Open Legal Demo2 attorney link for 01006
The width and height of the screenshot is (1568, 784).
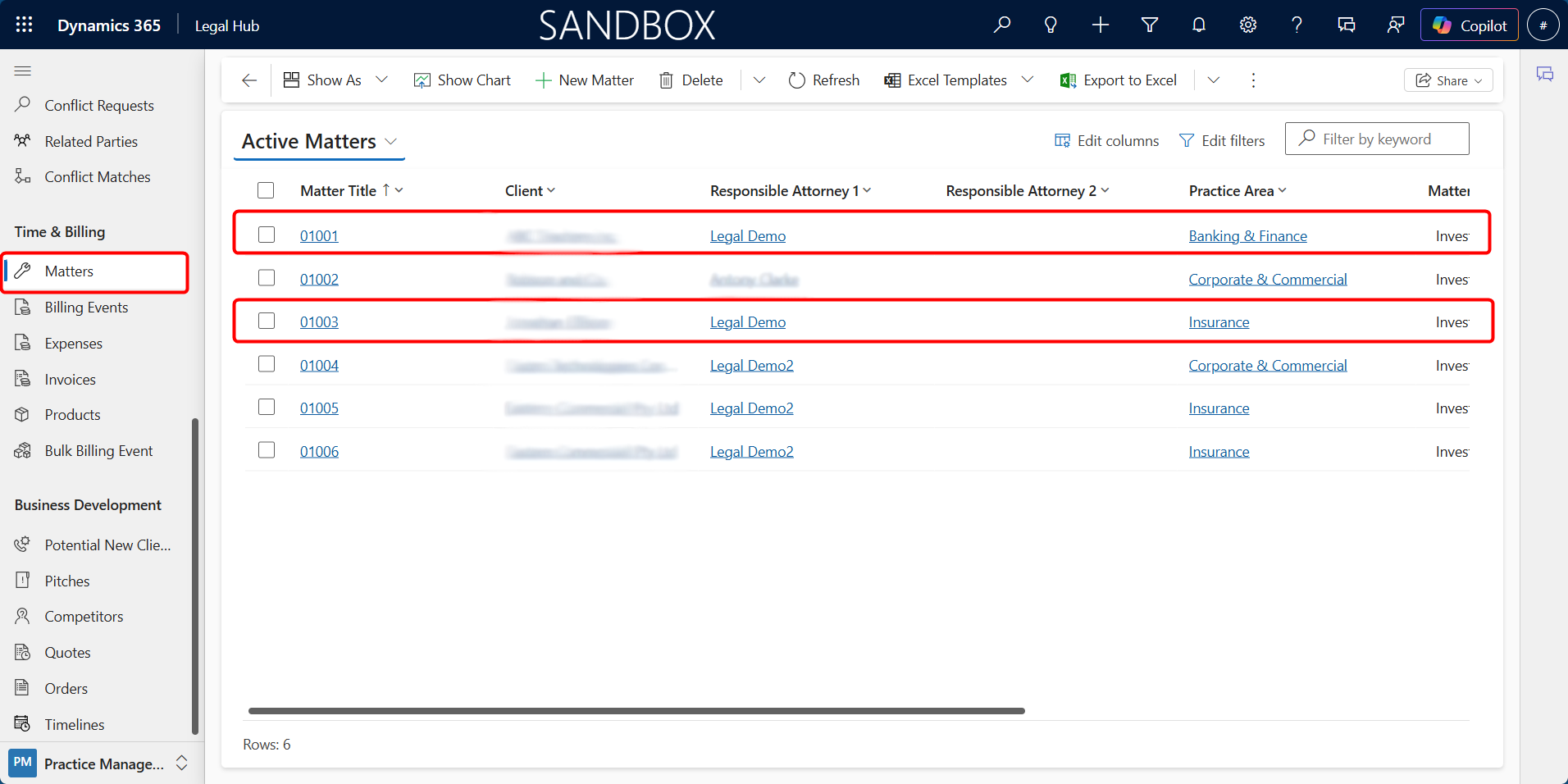[x=751, y=452]
